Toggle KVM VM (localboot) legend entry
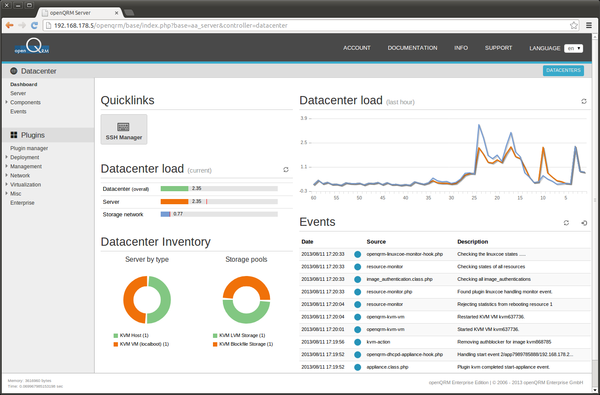 [141, 344]
